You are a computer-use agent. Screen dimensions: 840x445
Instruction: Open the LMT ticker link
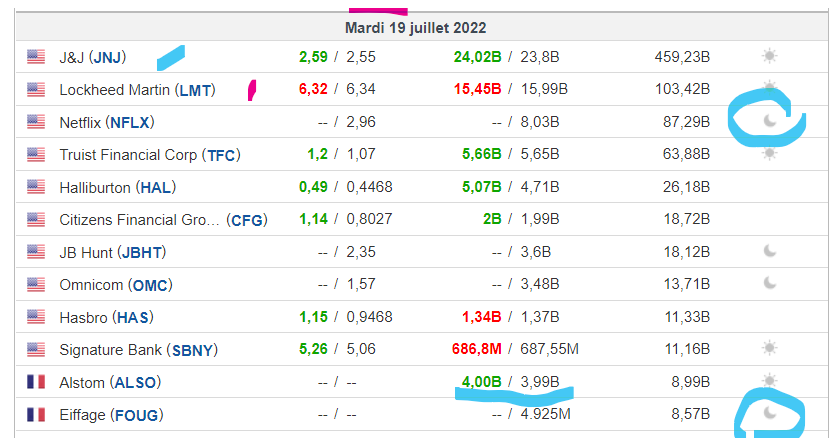coord(195,90)
